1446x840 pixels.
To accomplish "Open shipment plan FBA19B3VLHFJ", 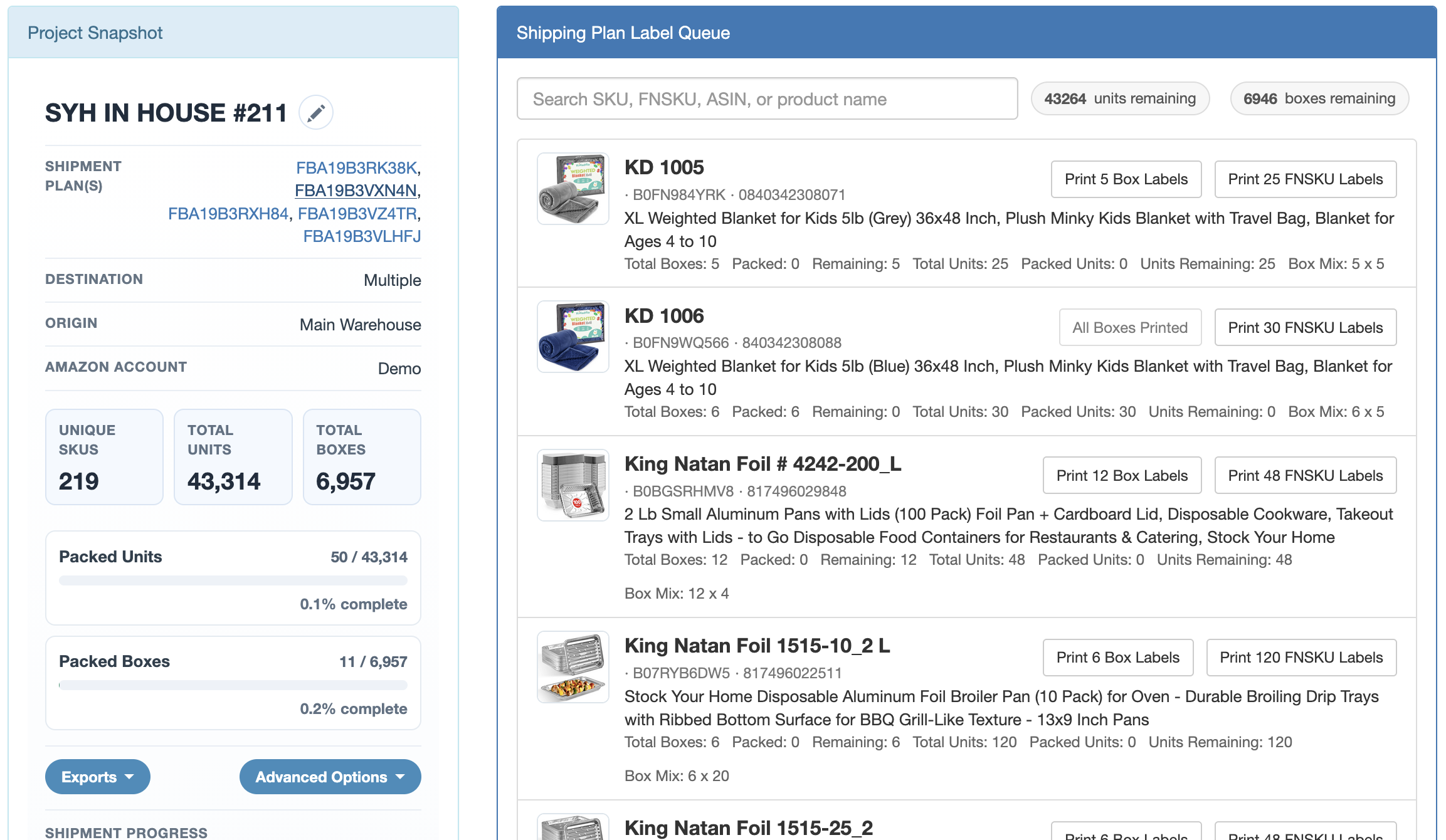I will click(362, 236).
